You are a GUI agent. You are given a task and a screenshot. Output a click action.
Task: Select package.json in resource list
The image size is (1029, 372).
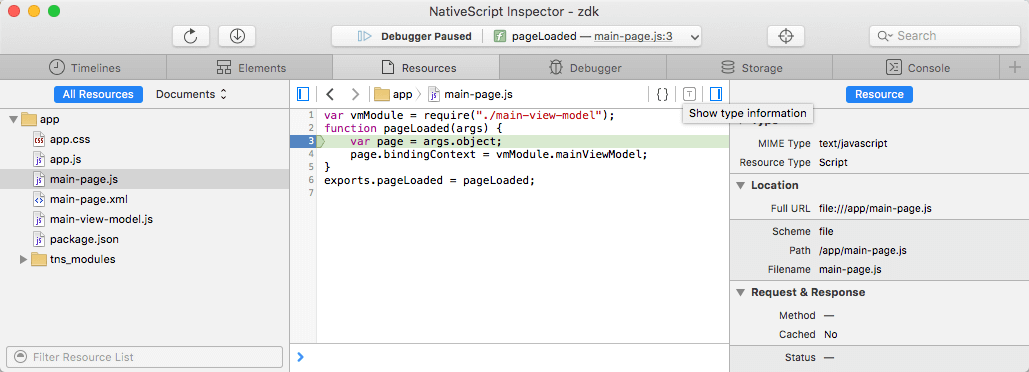point(144,239)
